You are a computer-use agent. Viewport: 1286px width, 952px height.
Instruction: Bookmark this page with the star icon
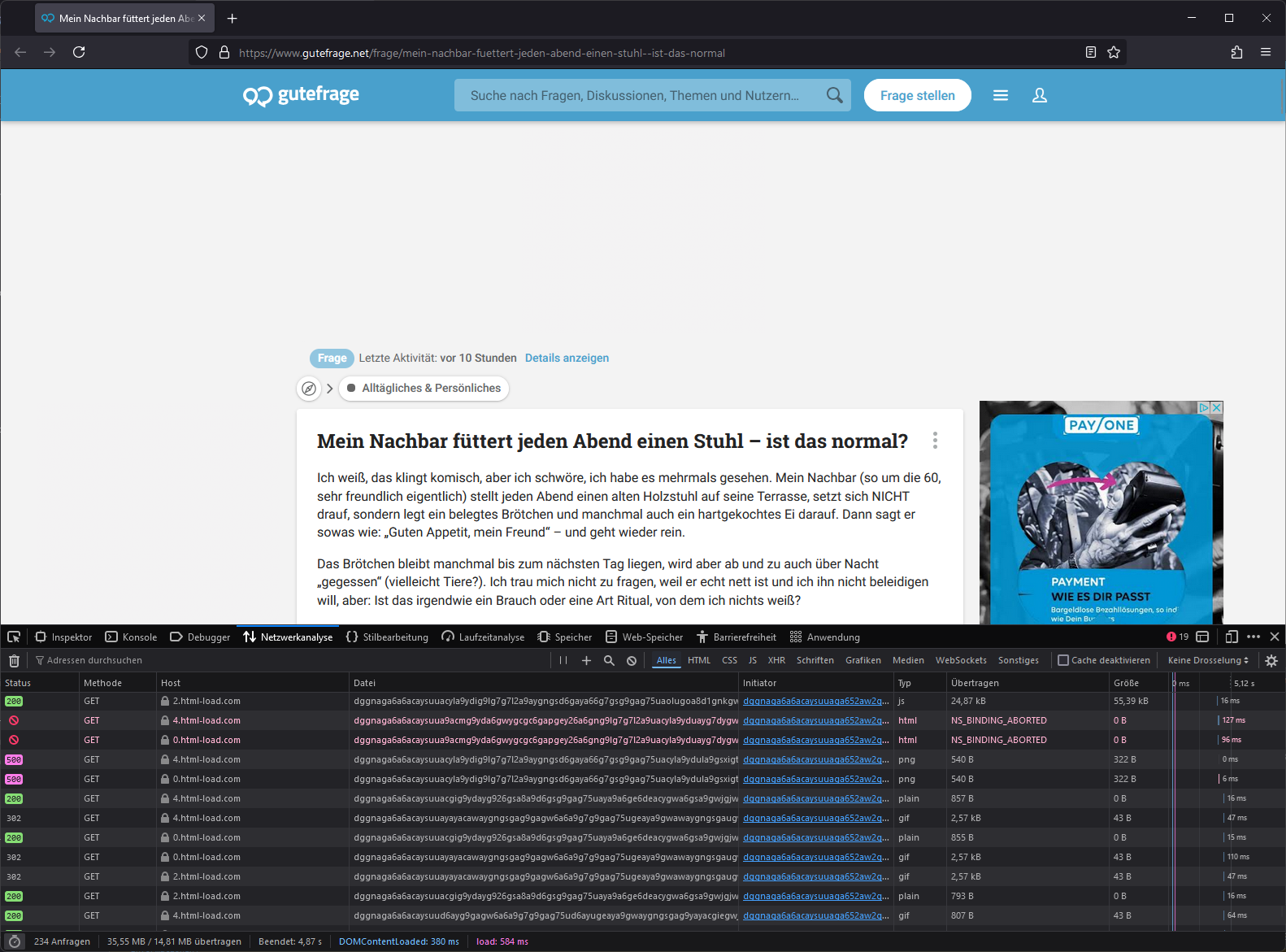coord(1114,52)
